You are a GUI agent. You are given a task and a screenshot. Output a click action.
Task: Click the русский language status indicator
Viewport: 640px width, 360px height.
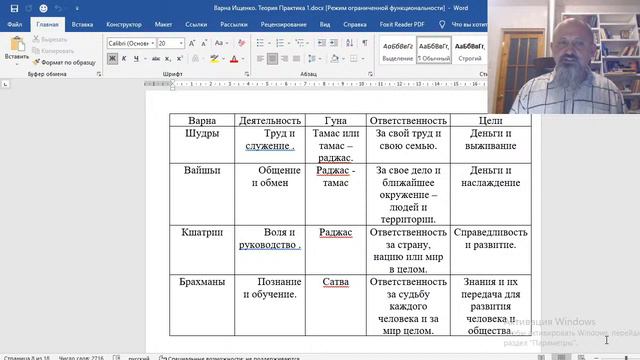click(x=139, y=358)
